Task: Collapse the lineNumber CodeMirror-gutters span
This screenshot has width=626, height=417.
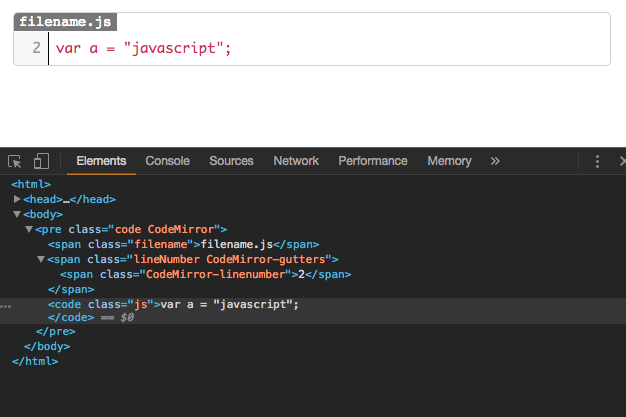Action: (41, 259)
